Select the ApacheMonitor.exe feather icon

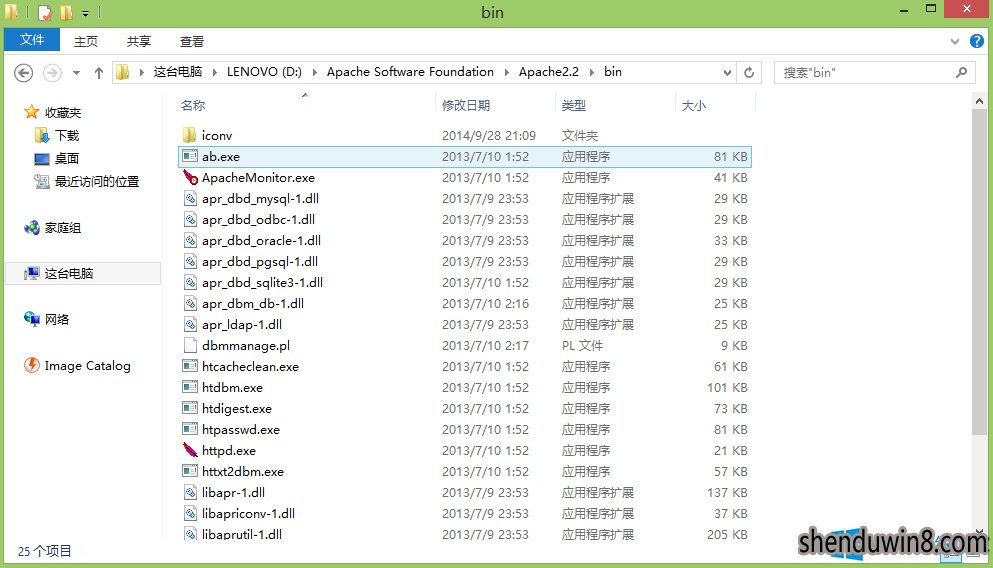(x=190, y=177)
